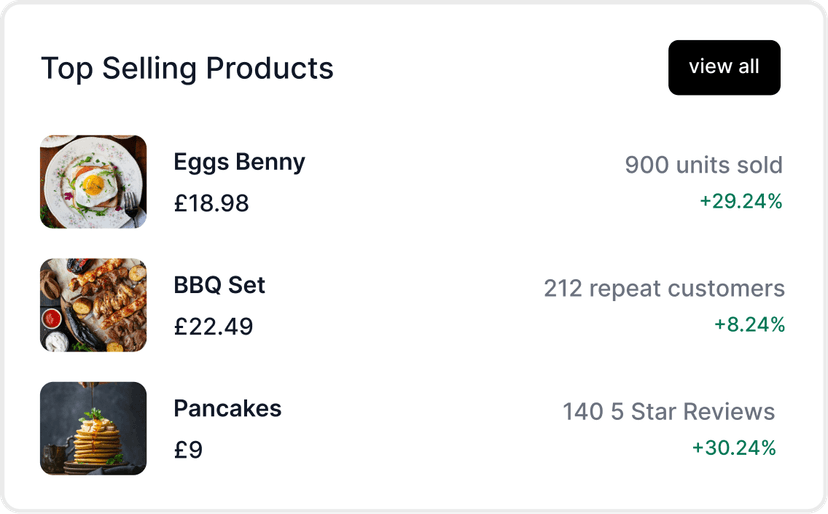Click the £9 Pancakes price
Screen dimensions: 828x514
pyautogui.click(x=188, y=449)
